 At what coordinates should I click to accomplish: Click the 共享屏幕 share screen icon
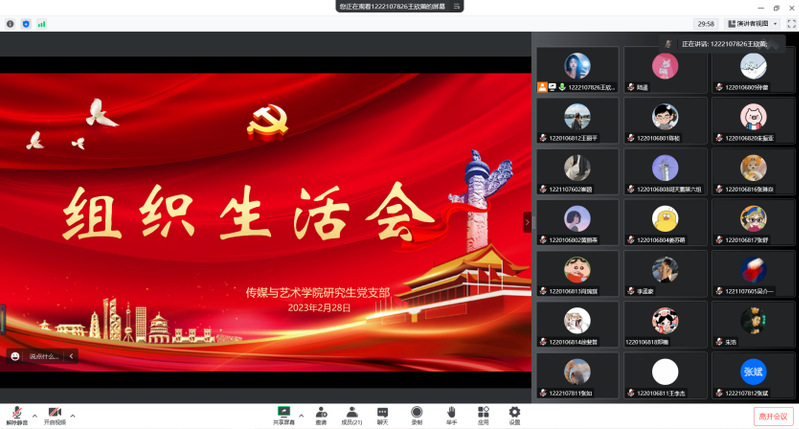(283, 413)
